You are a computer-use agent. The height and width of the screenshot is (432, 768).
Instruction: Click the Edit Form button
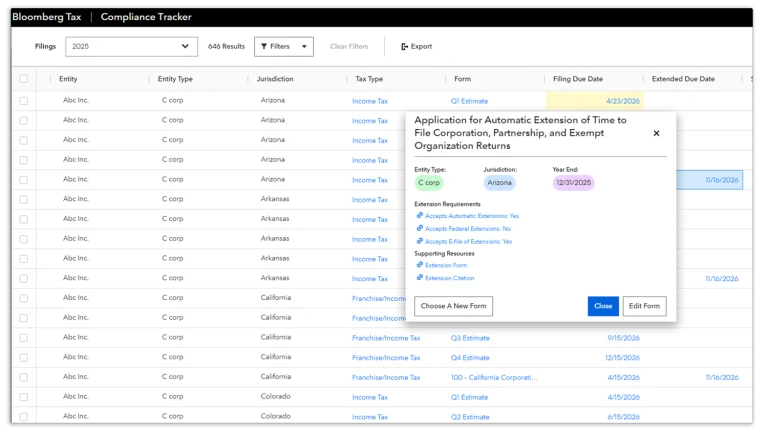click(x=644, y=306)
